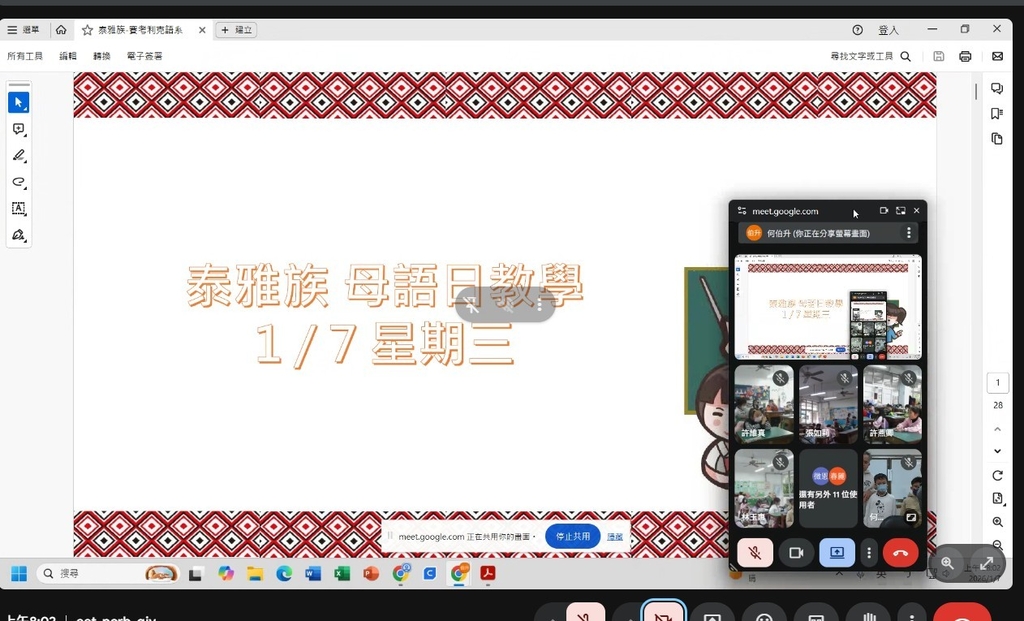Screen dimensions: 1024x621
Task: Toggle the camera in Meet popup
Action: [x=797, y=552]
